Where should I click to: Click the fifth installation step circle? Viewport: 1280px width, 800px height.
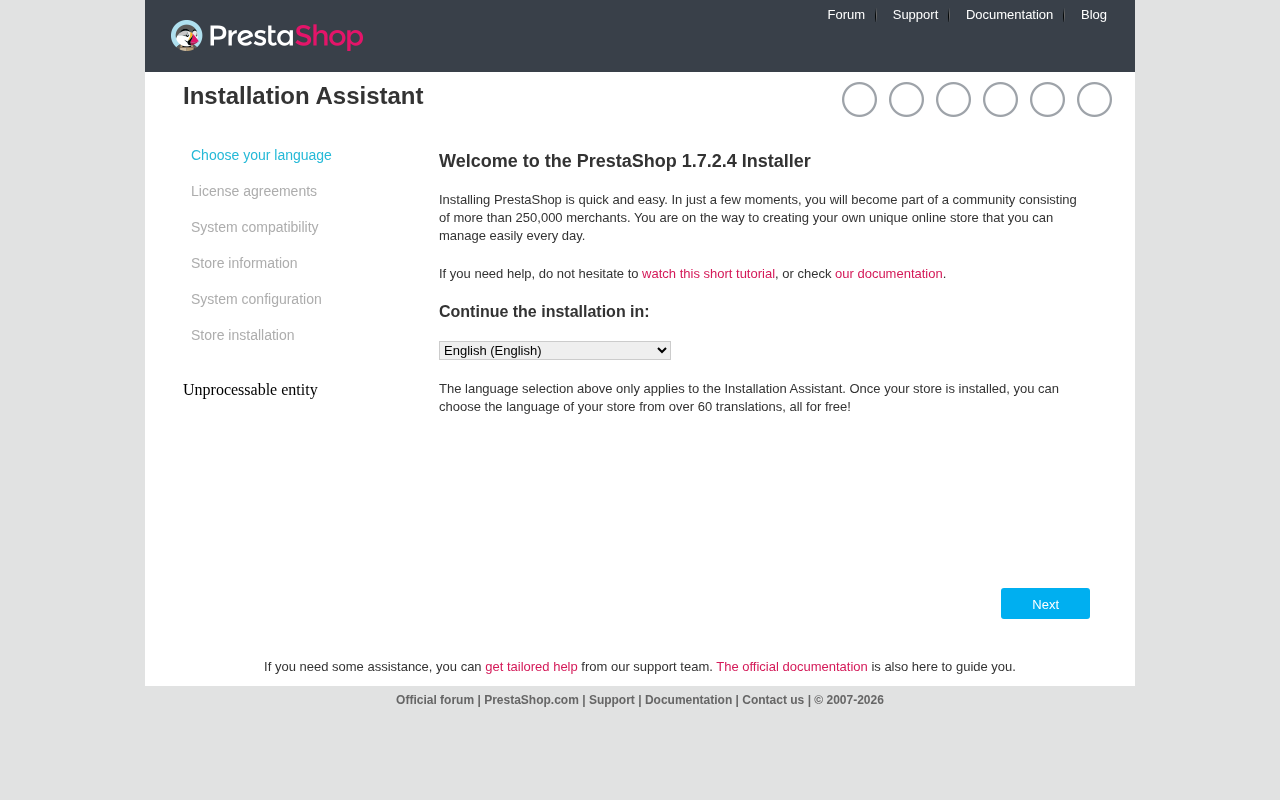[x=1047, y=100]
